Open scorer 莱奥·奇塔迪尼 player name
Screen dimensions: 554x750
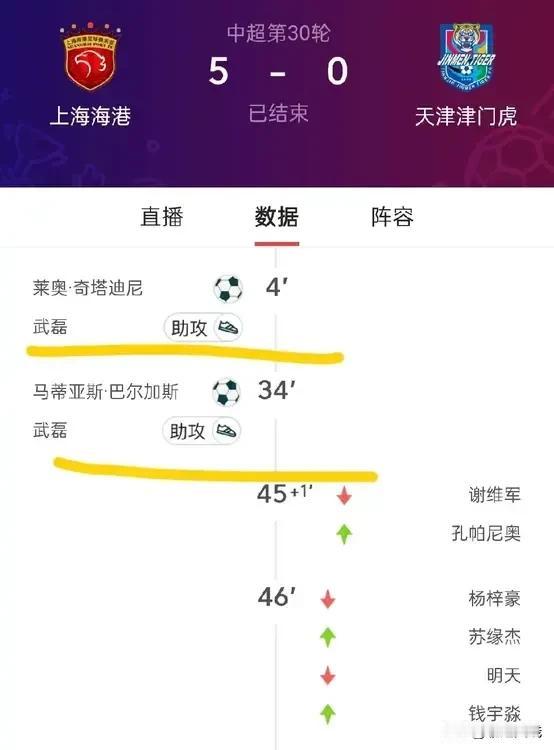[x=88, y=288]
